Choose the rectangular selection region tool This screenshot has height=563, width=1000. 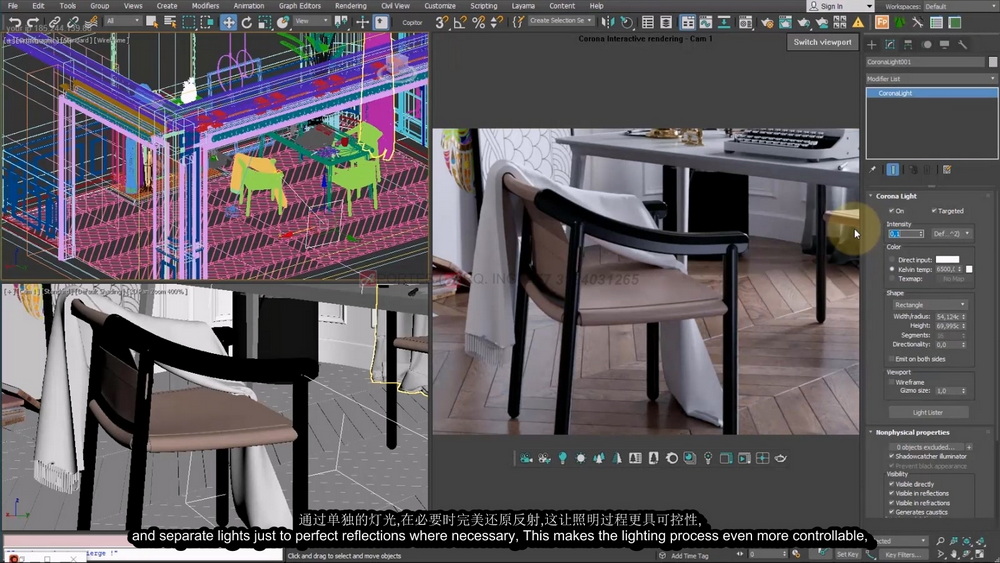tap(189, 22)
